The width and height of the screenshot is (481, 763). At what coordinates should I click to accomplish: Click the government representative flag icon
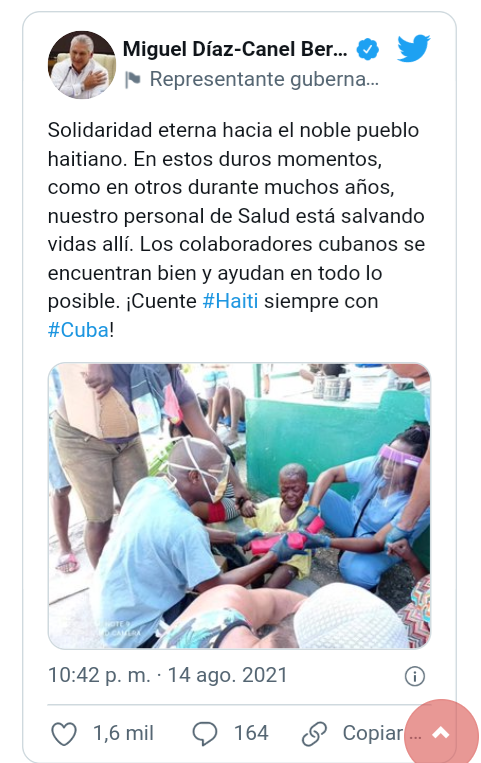132,79
